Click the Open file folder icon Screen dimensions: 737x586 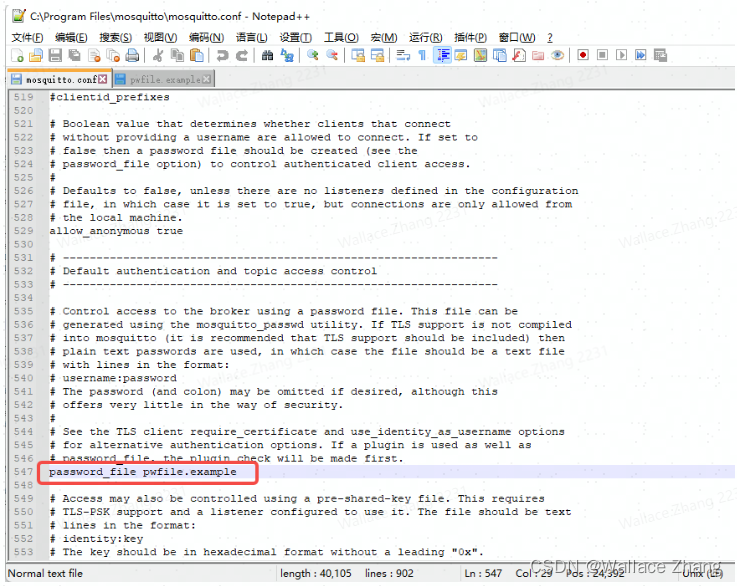[36, 55]
